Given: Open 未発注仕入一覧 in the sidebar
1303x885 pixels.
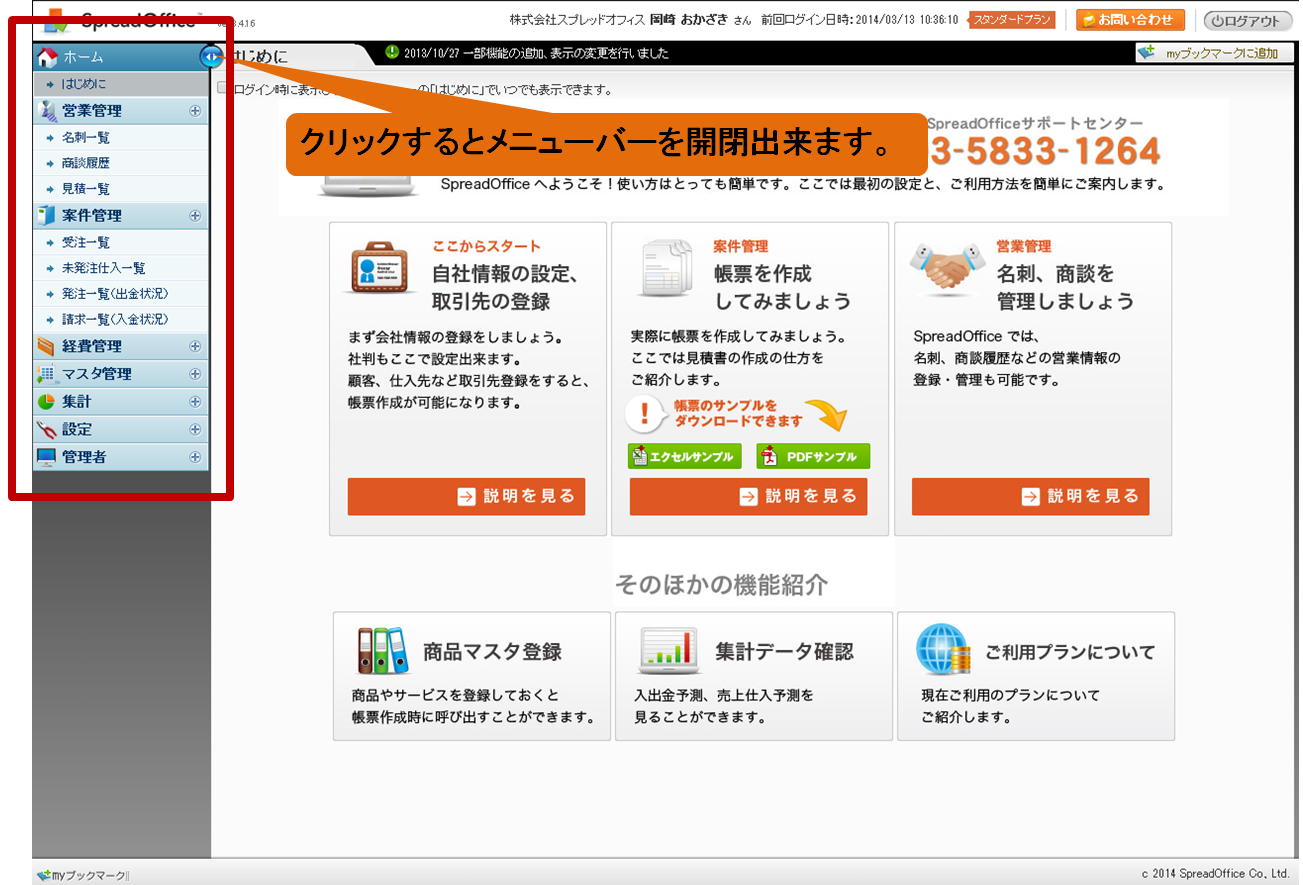Looking at the screenshot, I should [x=120, y=268].
